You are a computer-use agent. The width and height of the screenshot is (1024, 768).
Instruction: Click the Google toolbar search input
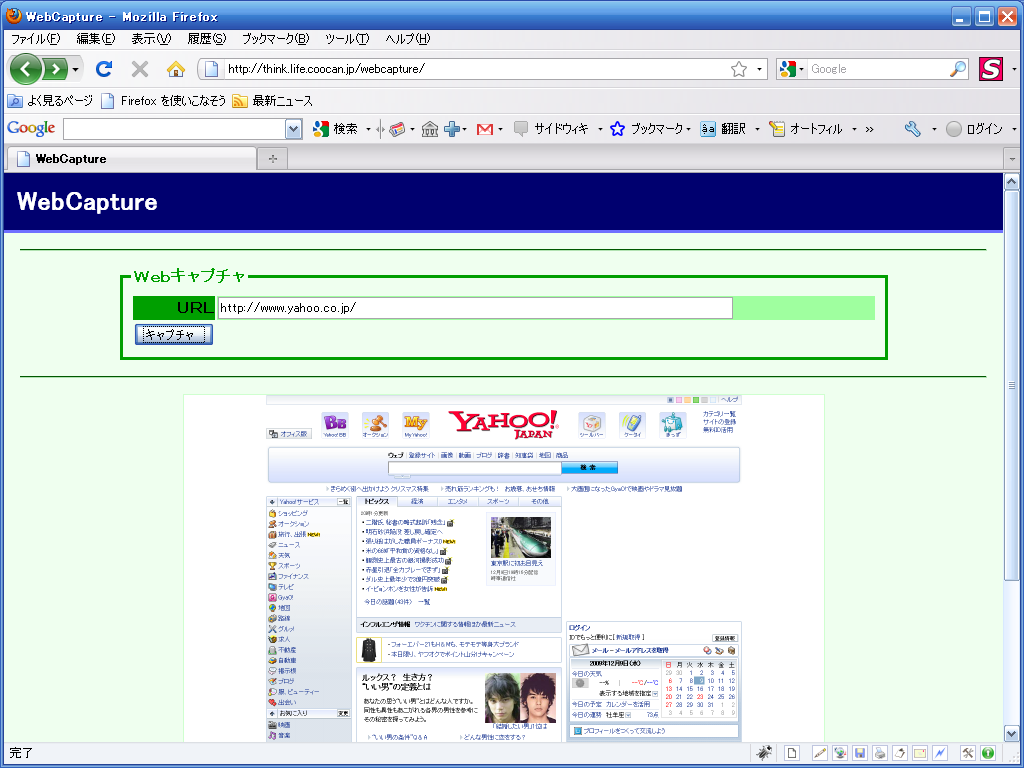174,129
